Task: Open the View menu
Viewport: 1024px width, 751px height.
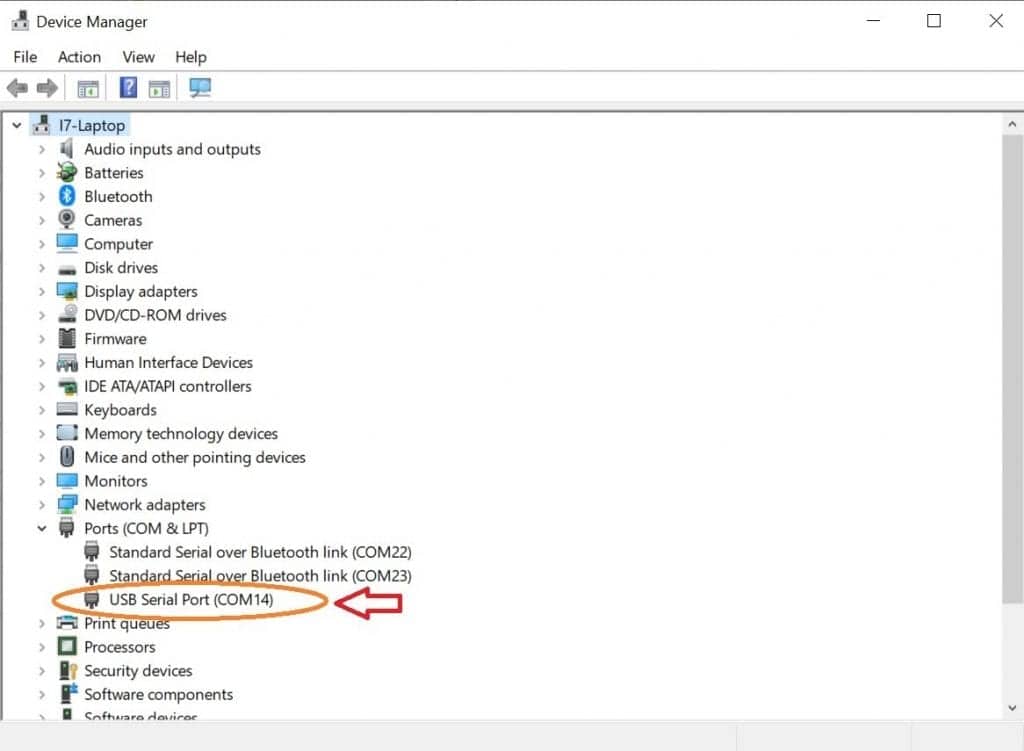Action: [138, 57]
